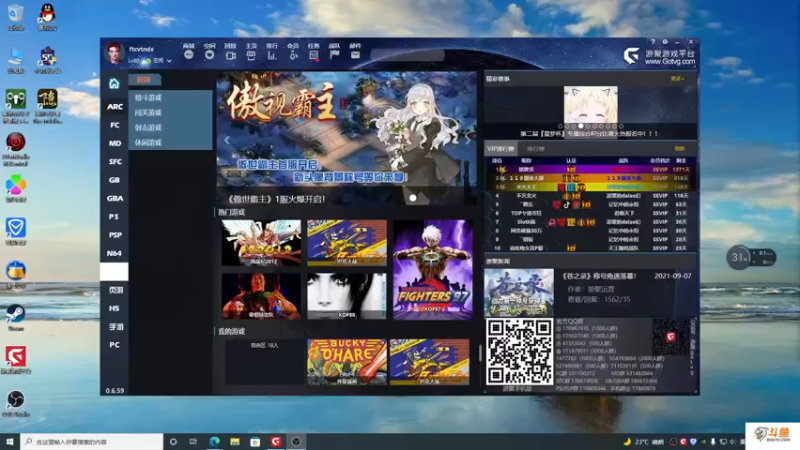
Task: Open the 战队 team flag icon
Action: pos(334,55)
